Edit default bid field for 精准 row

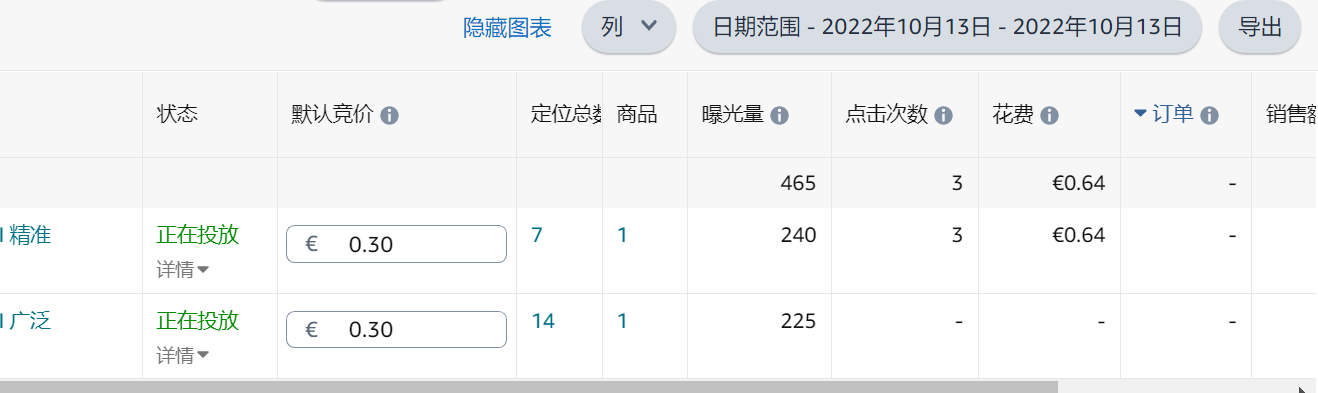[x=396, y=244]
